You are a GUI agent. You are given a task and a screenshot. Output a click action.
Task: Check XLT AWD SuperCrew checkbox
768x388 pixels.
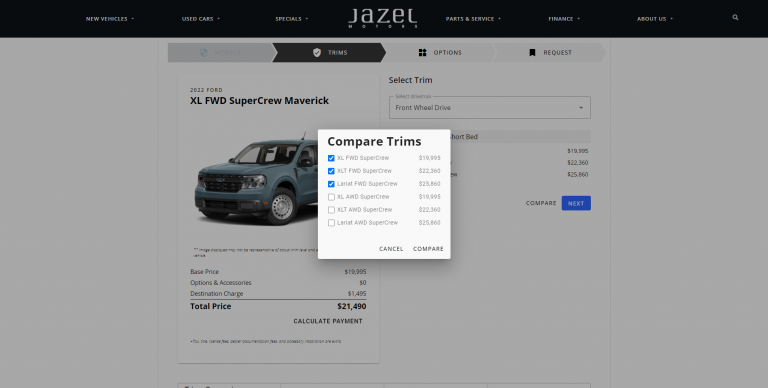click(331, 210)
